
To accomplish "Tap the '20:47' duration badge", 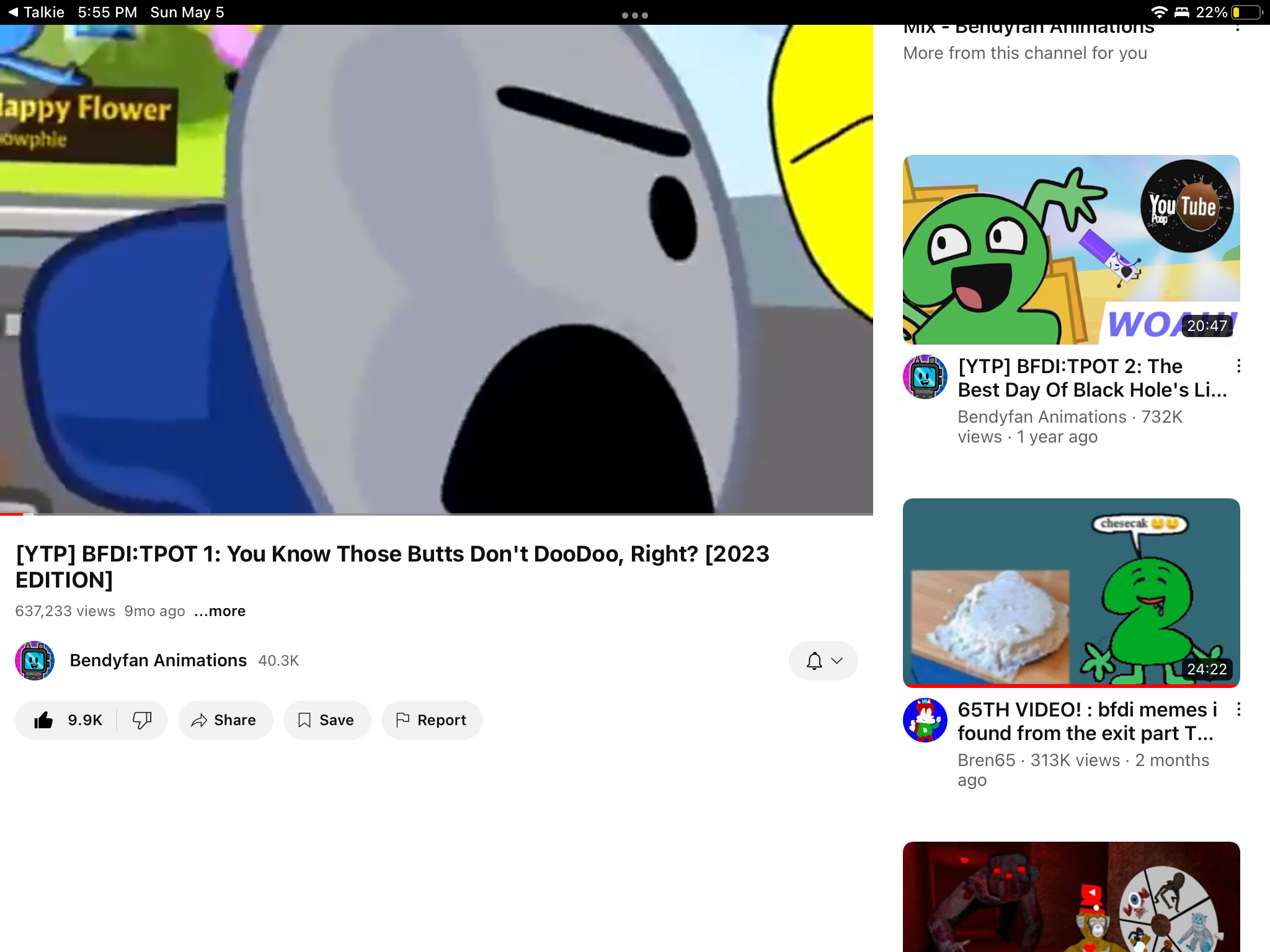I will click(1207, 326).
